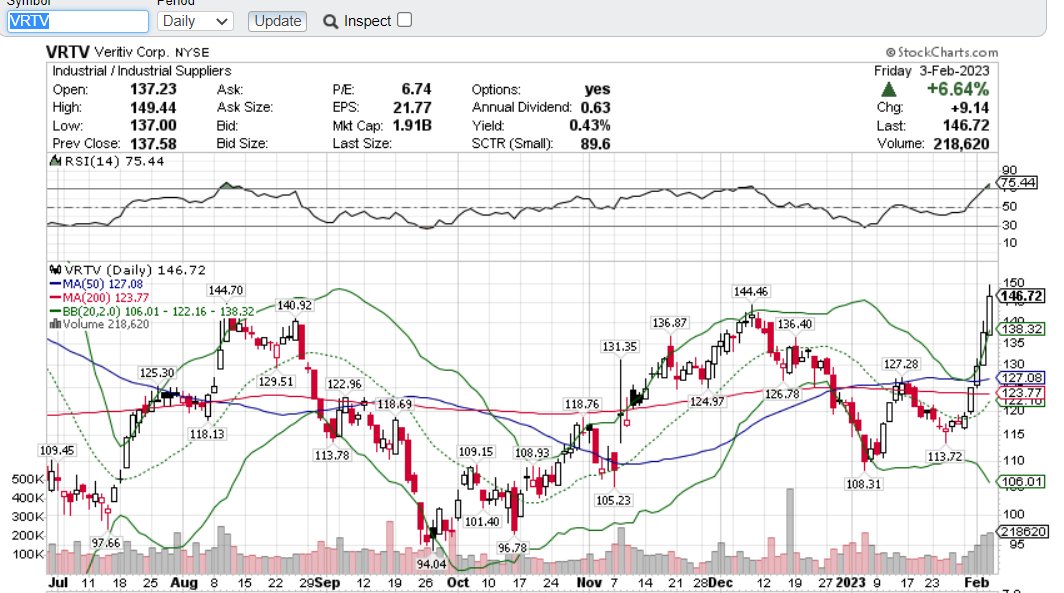This screenshot has width=1064, height=593.
Task: Click the Industrial / Industrial Suppliers text
Action: click(x=142, y=71)
